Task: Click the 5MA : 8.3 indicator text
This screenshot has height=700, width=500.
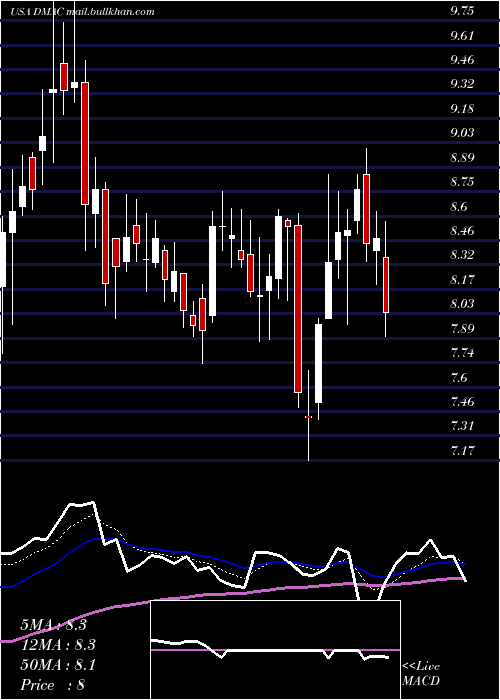Action: point(54,625)
